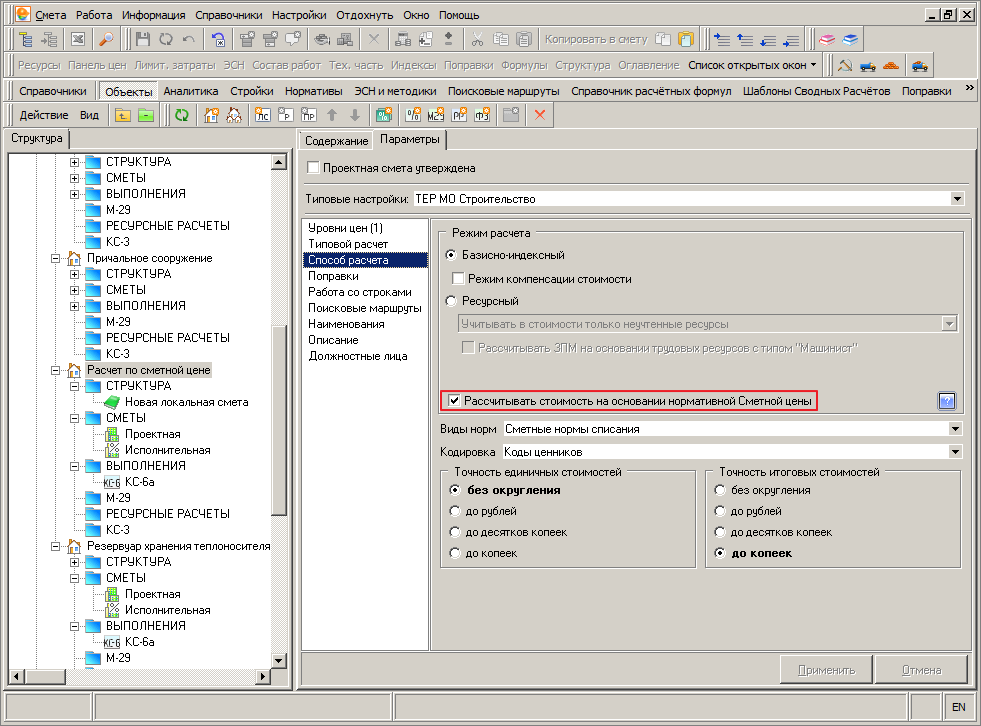Image resolution: width=981 pixels, height=726 pixels.
Task: Open the 'Типовые настройки' dropdown
Action: click(x=957, y=199)
